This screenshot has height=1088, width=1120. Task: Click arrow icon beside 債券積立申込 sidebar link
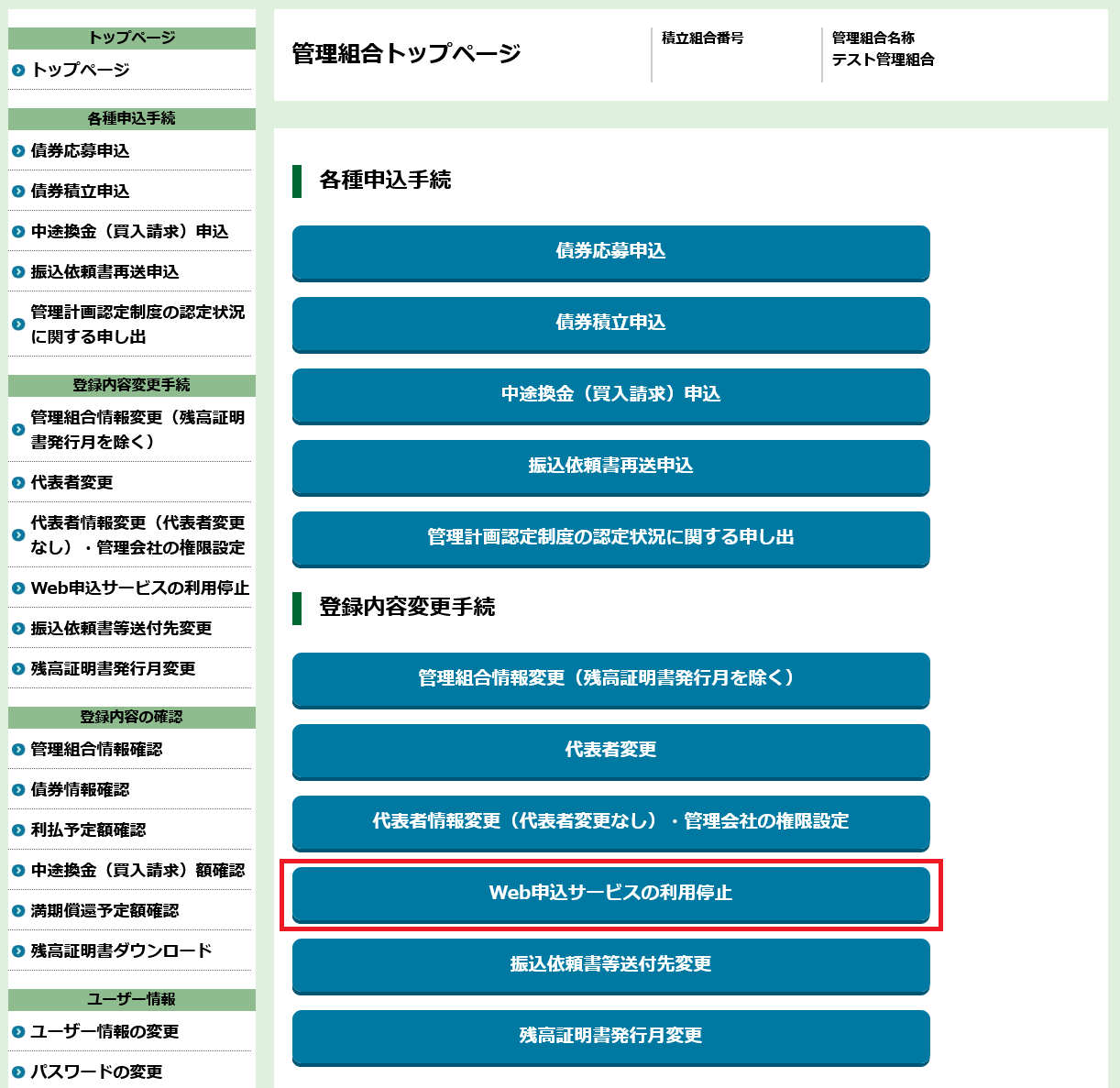click(18, 191)
